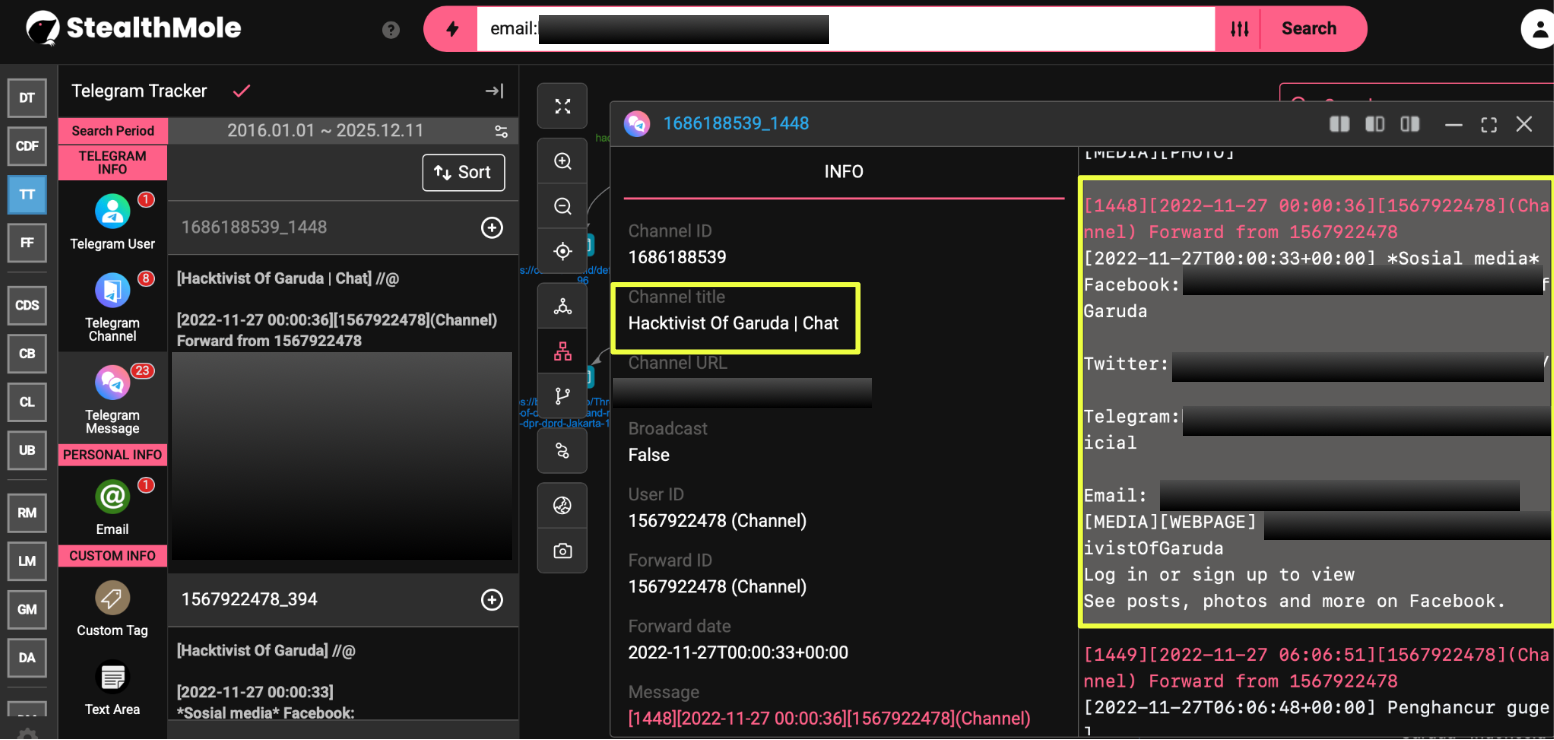
Task: Open the help question mark icon
Action: [x=391, y=30]
